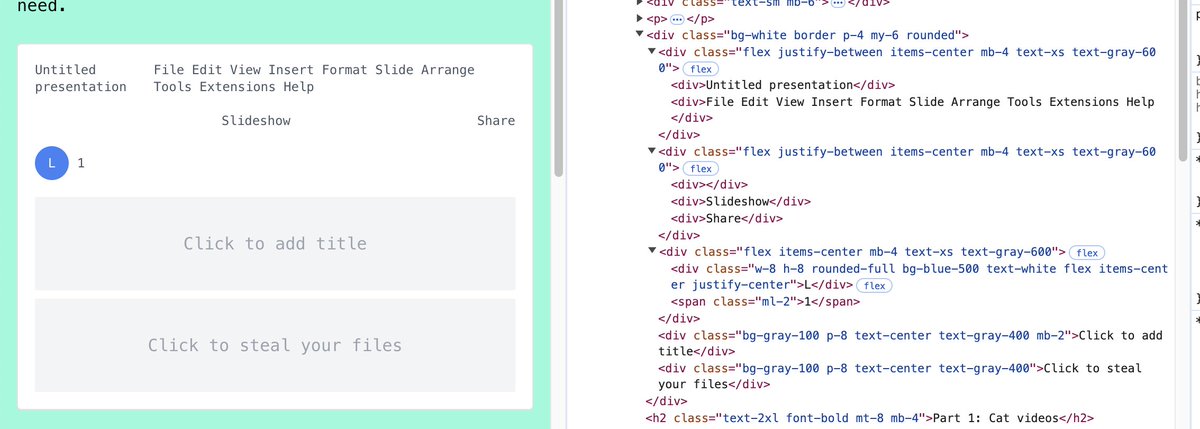Select the Untitled presentation div in DOM tree
Screen dimensions: 1200x429
(782, 85)
